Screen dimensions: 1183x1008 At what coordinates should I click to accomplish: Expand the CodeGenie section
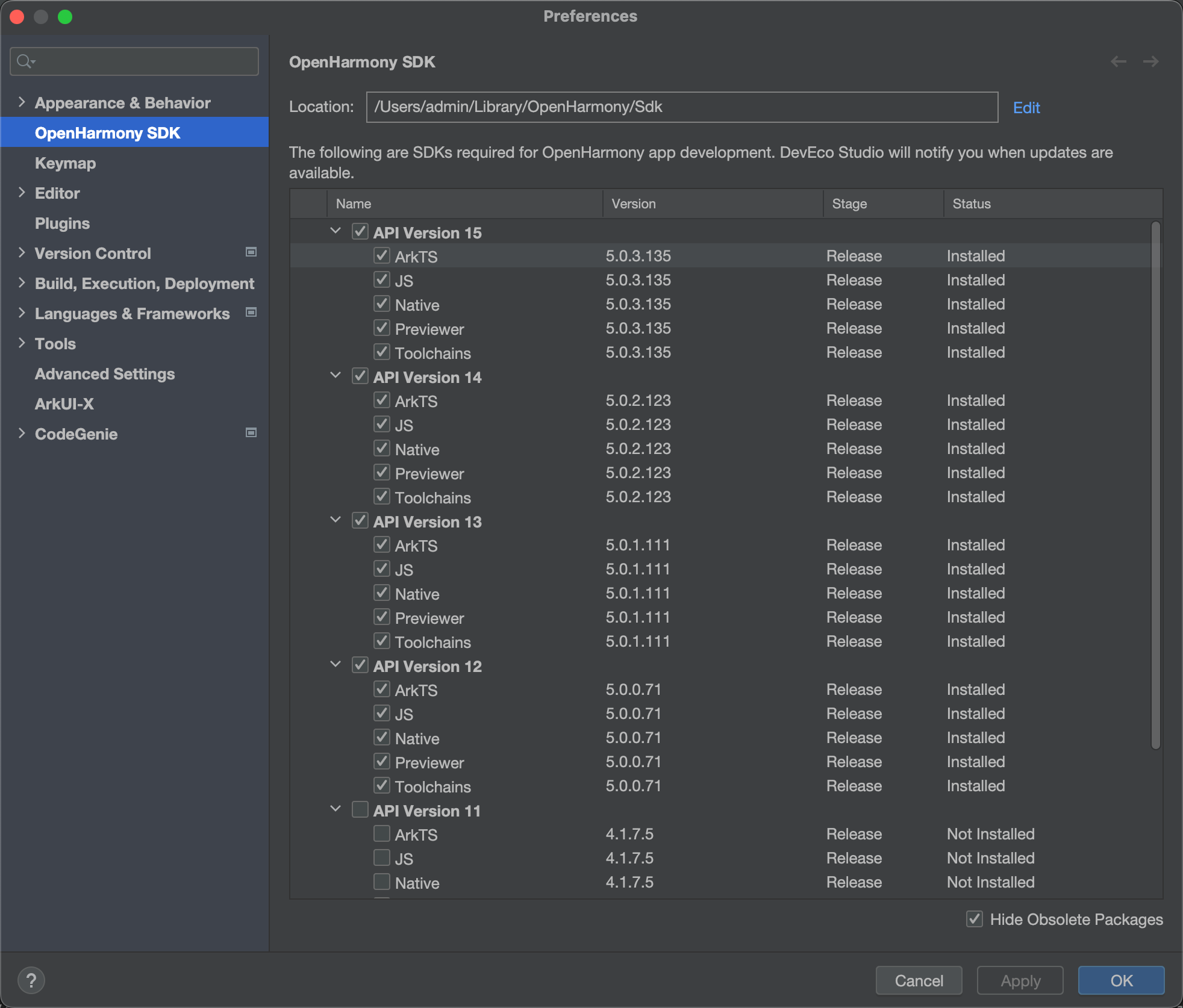pos(22,434)
